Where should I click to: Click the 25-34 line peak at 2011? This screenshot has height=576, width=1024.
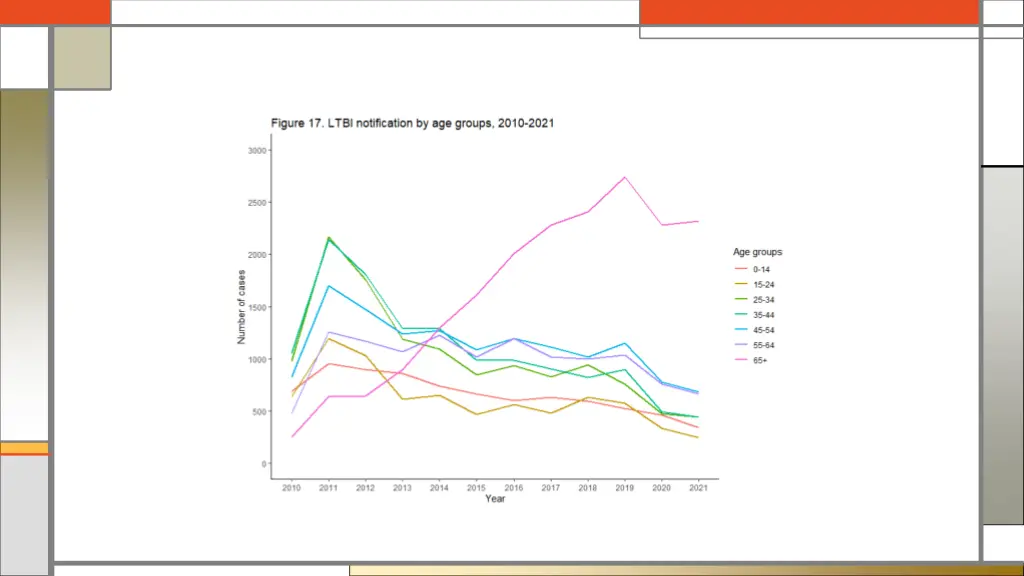[x=328, y=238]
